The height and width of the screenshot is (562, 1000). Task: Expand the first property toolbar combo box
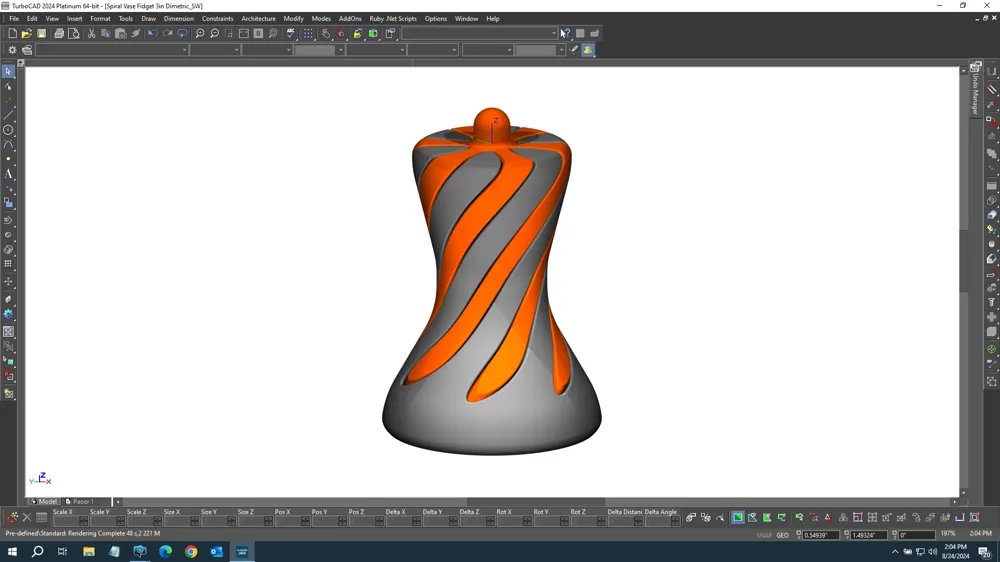185,50
